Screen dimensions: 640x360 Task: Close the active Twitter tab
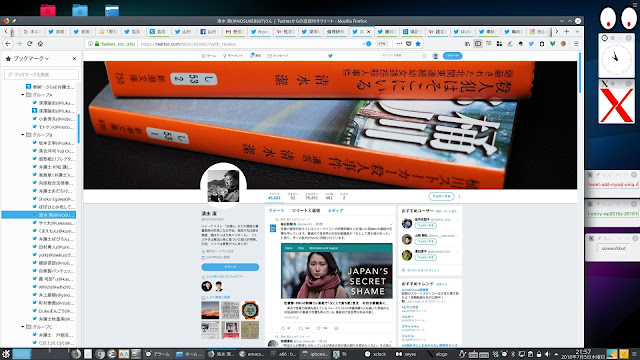click(x=369, y=31)
